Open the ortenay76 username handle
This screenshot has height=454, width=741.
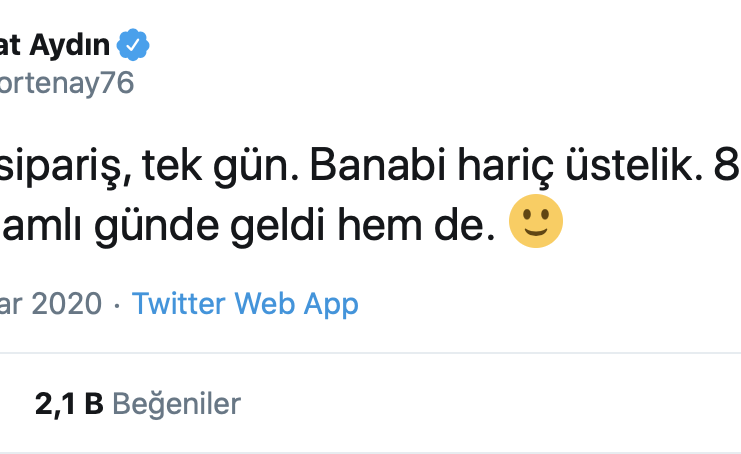coord(67,83)
